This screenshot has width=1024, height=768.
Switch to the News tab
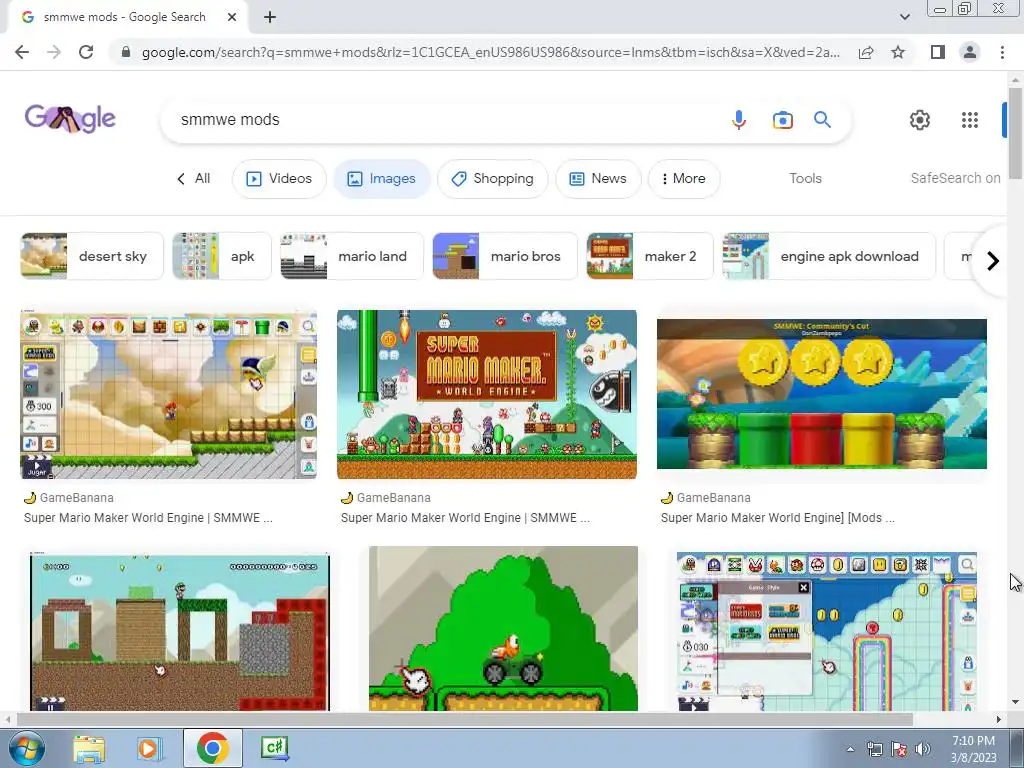click(598, 178)
